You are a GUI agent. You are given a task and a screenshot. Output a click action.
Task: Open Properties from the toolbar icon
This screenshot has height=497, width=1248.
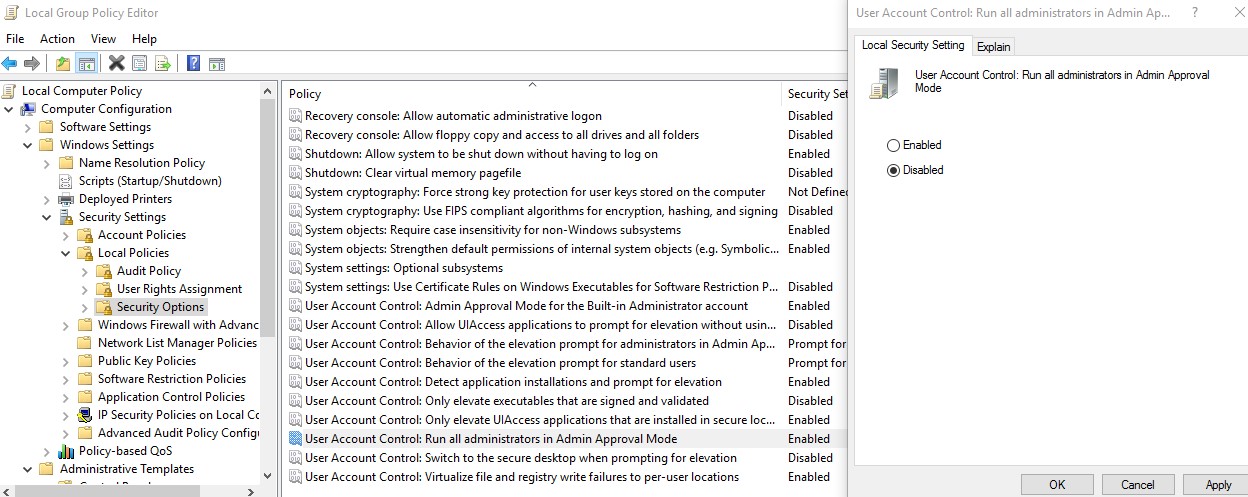point(139,64)
